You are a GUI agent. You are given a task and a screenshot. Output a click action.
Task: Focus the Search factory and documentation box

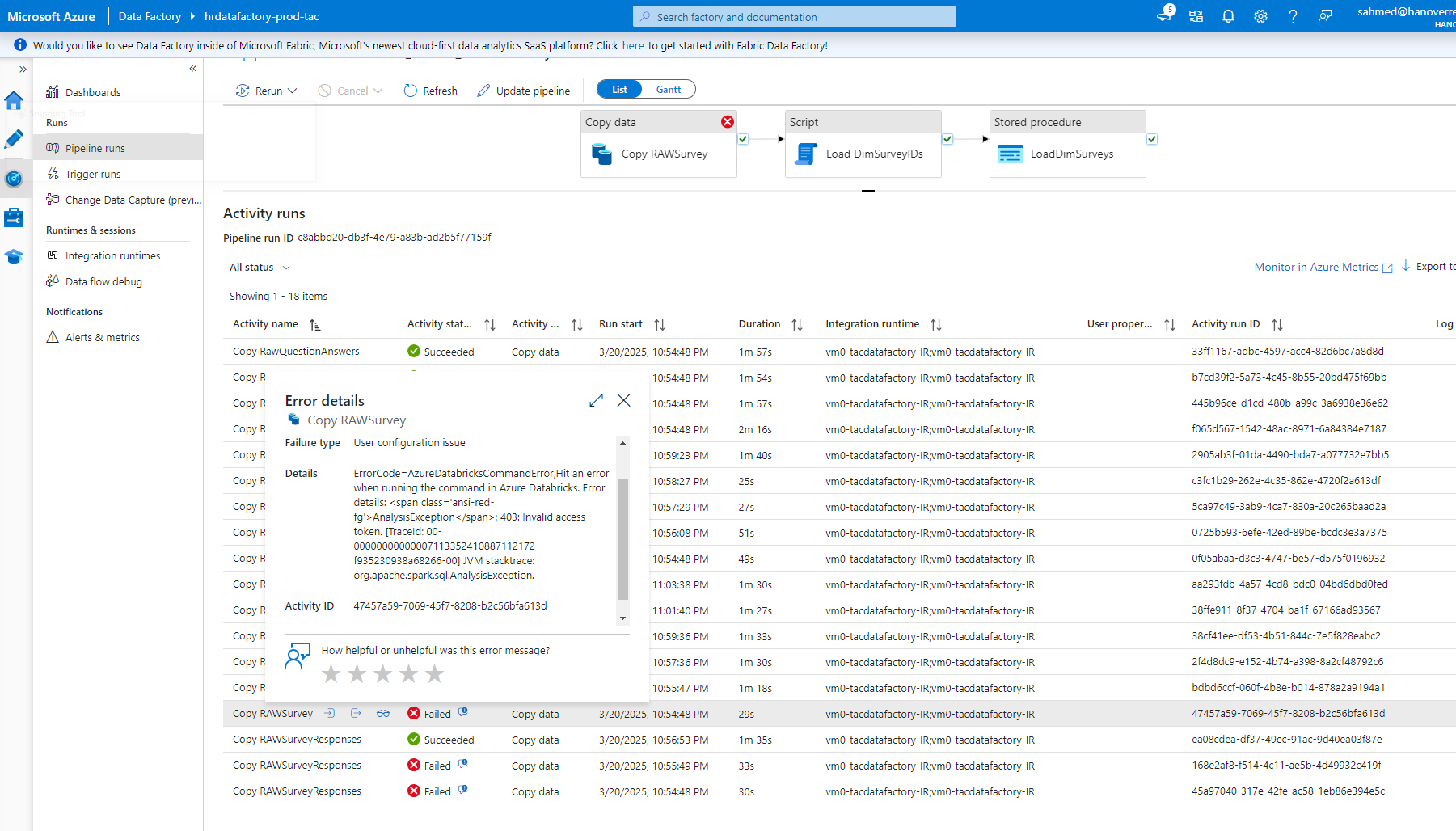tap(795, 16)
